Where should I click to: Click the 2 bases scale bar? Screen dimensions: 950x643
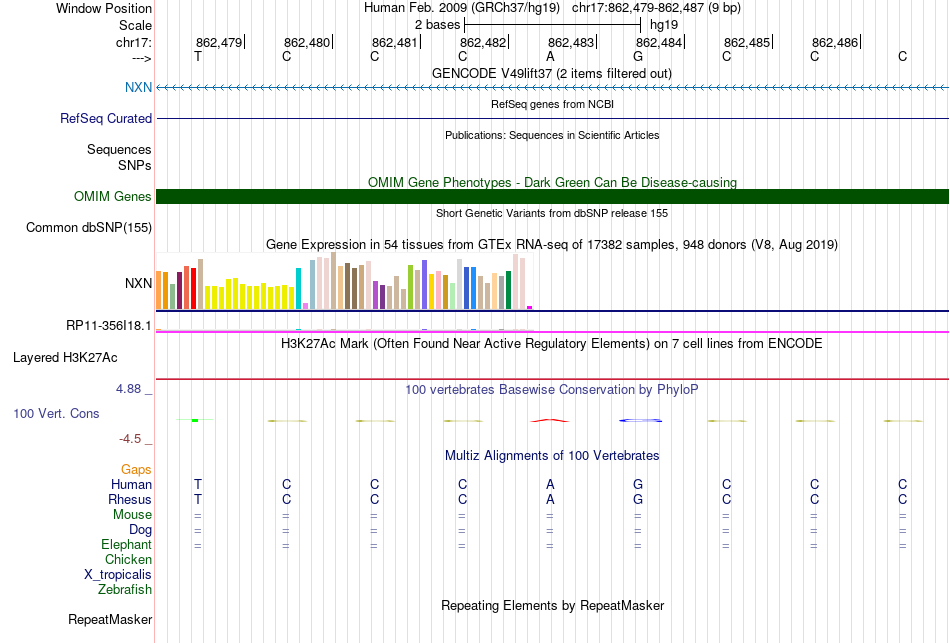(552, 25)
